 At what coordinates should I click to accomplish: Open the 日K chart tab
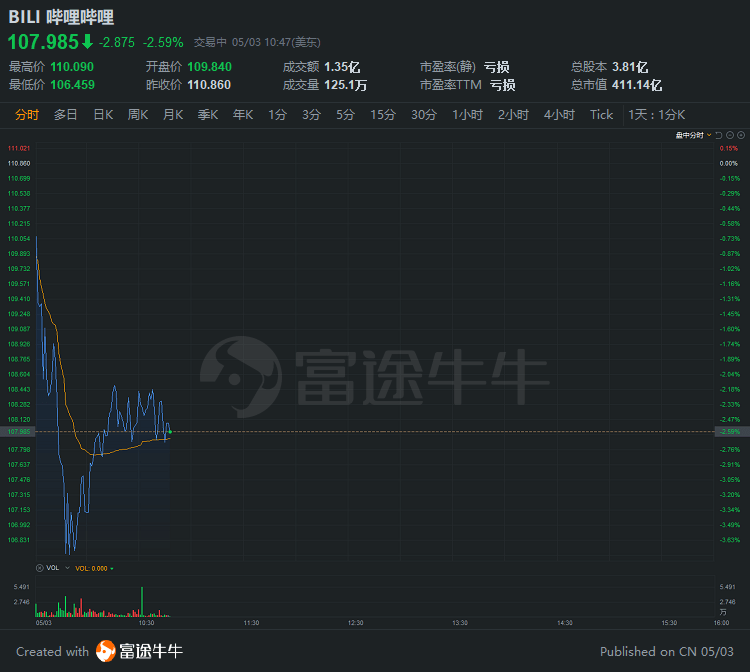[103, 115]
